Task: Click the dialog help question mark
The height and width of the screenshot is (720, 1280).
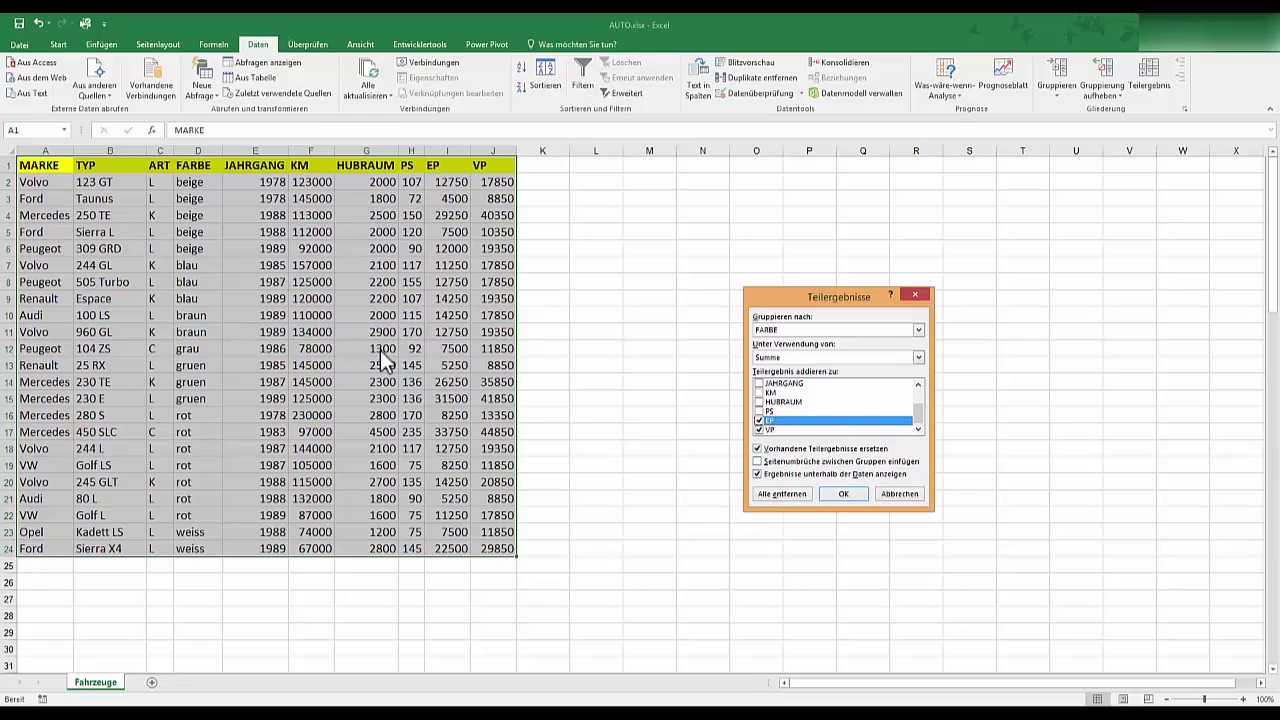Action: tap(890, 296)
